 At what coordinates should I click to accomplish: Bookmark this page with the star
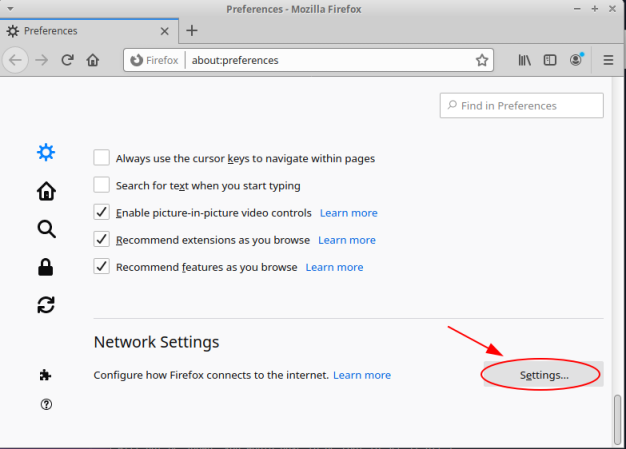[482, 60]
